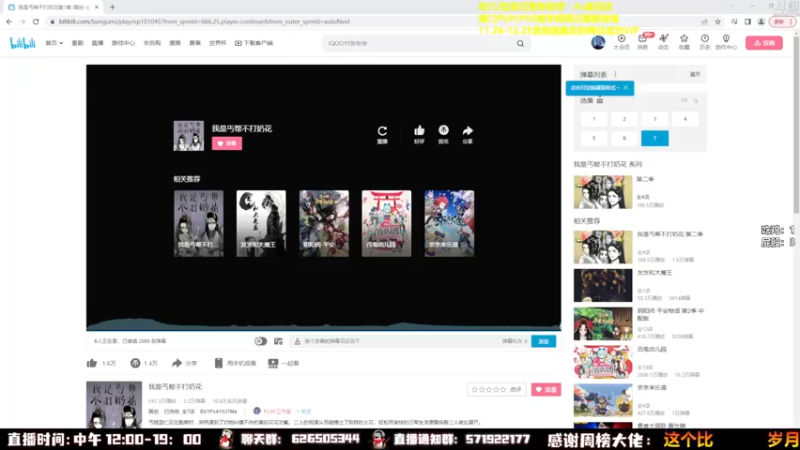Click the bilibili logo
The image size is (800, 450).
[x=23, y=43]
